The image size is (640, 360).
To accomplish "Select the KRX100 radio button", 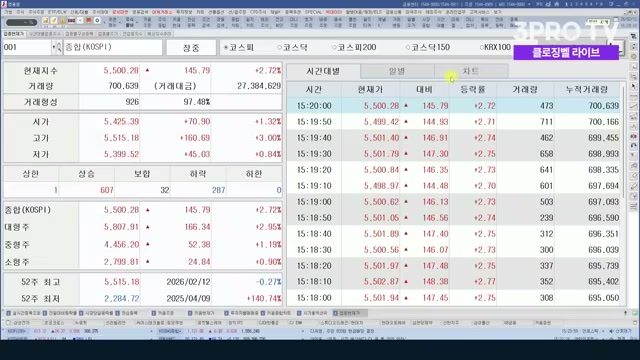I will coord(495,47).
